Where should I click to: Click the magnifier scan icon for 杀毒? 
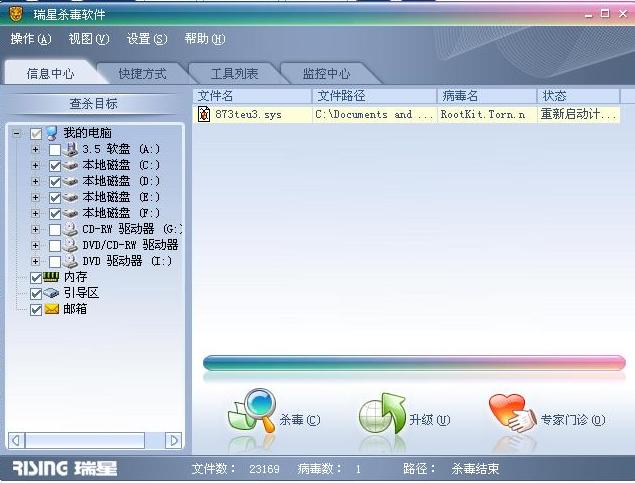tap(252, 411)
